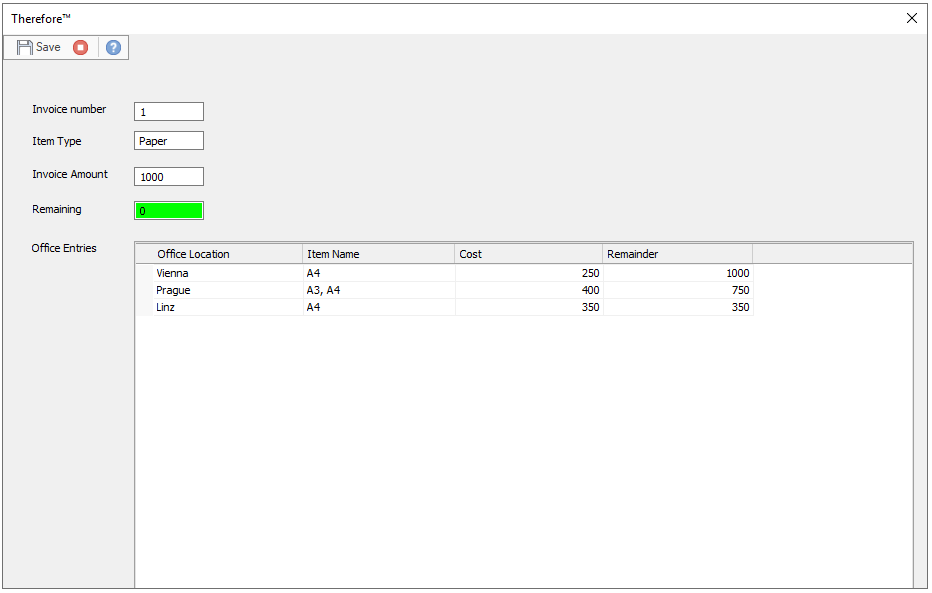Select the Linz office entry
932x593 pixels.
(166, 307)
